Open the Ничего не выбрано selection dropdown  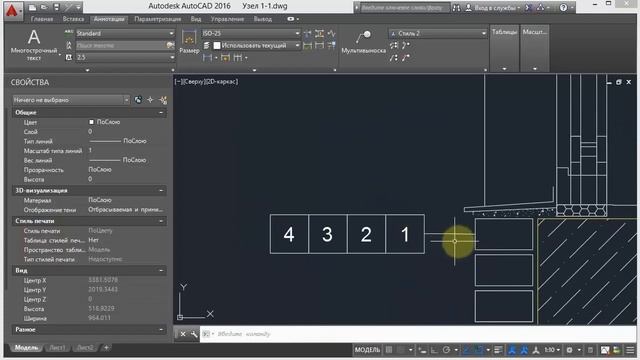[x=71, y=100]
